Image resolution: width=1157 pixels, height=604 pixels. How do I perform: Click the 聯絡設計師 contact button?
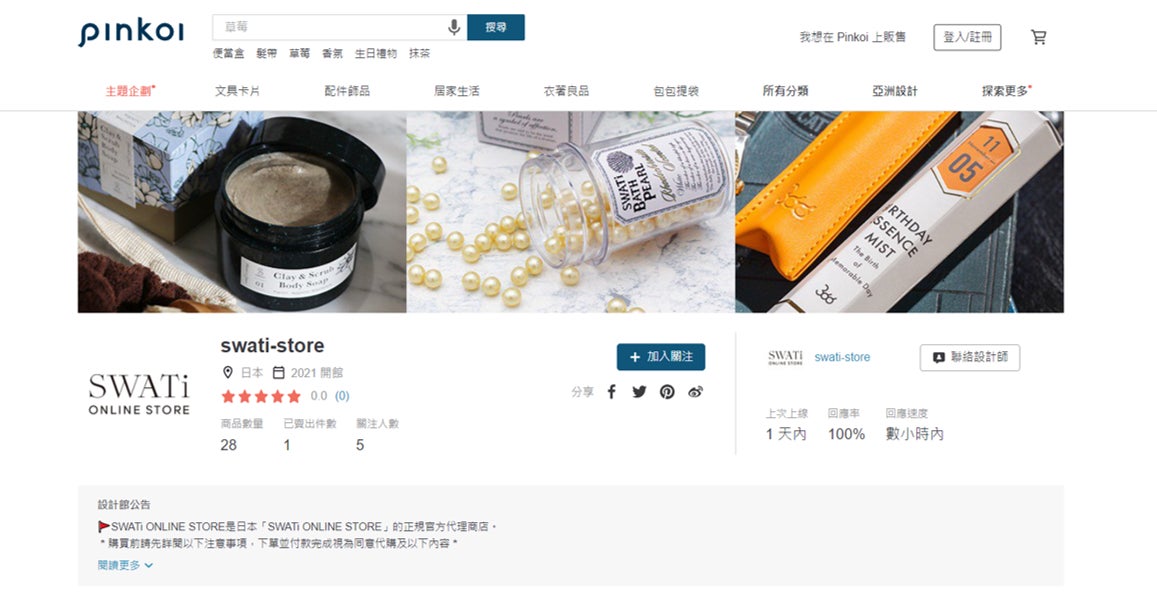click(x=970, y=357)
